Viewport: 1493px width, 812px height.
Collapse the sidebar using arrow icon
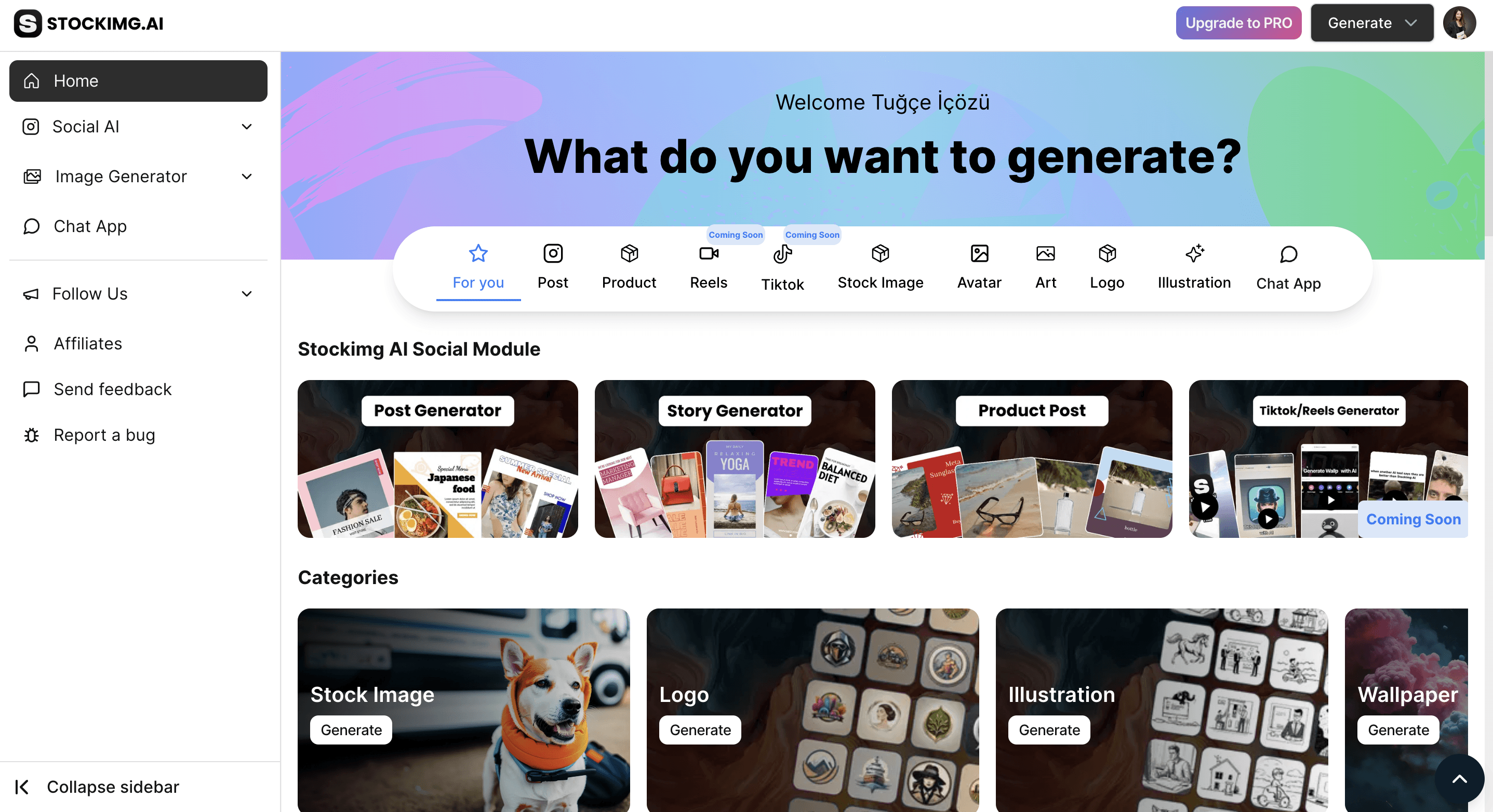click(22, 787)
